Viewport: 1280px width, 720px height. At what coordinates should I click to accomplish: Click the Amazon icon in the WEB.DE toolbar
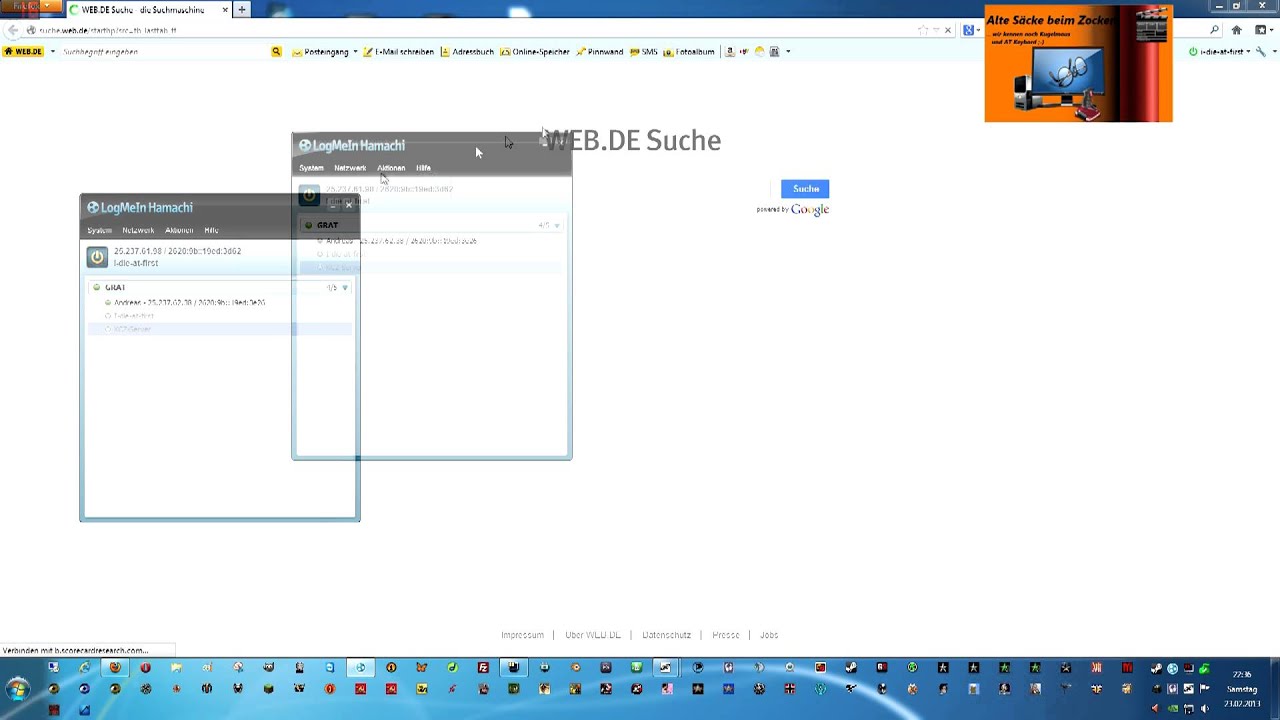click(730, 52)
